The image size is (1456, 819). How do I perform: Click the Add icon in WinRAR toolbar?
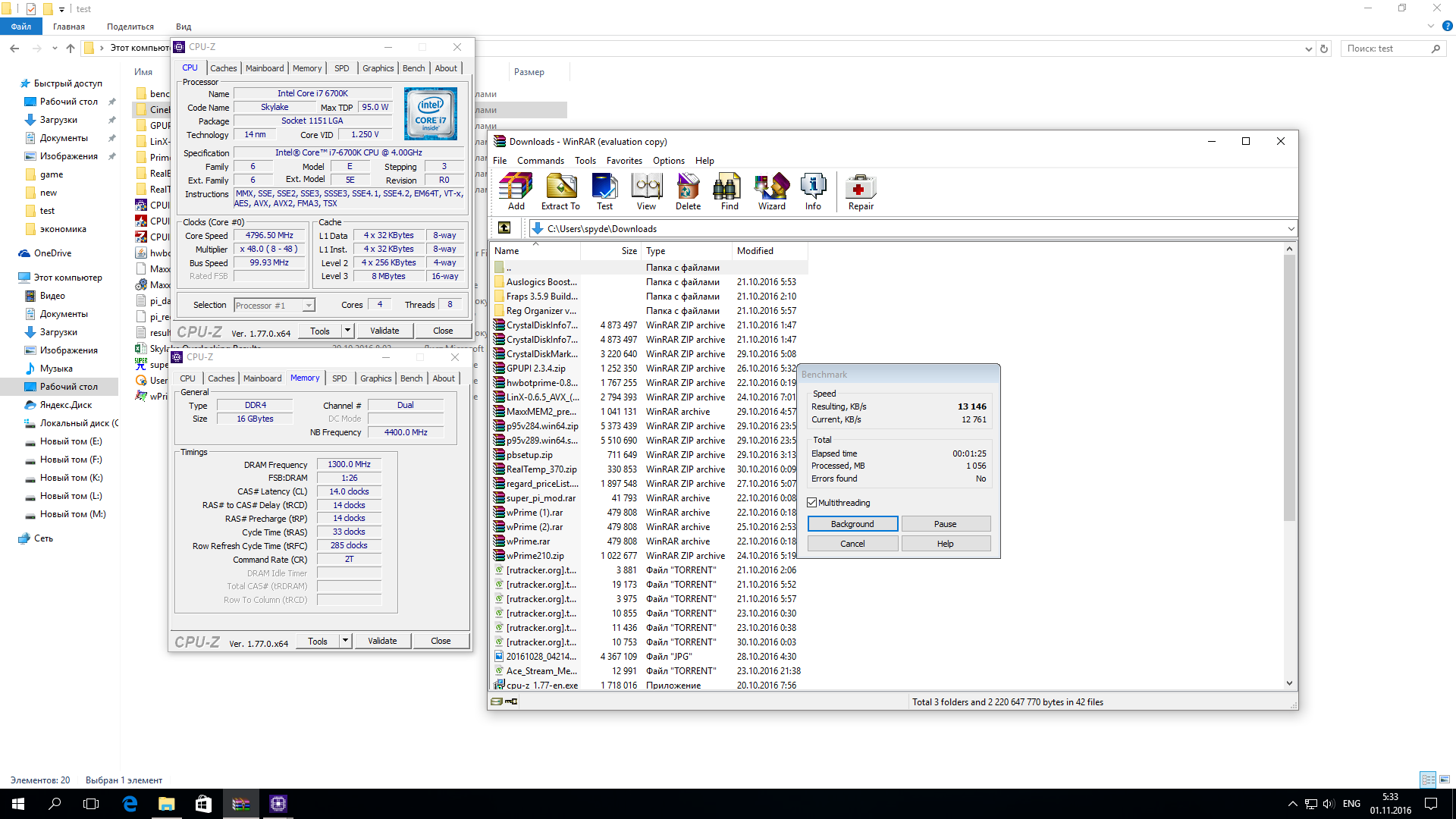(x=516, y=191)
